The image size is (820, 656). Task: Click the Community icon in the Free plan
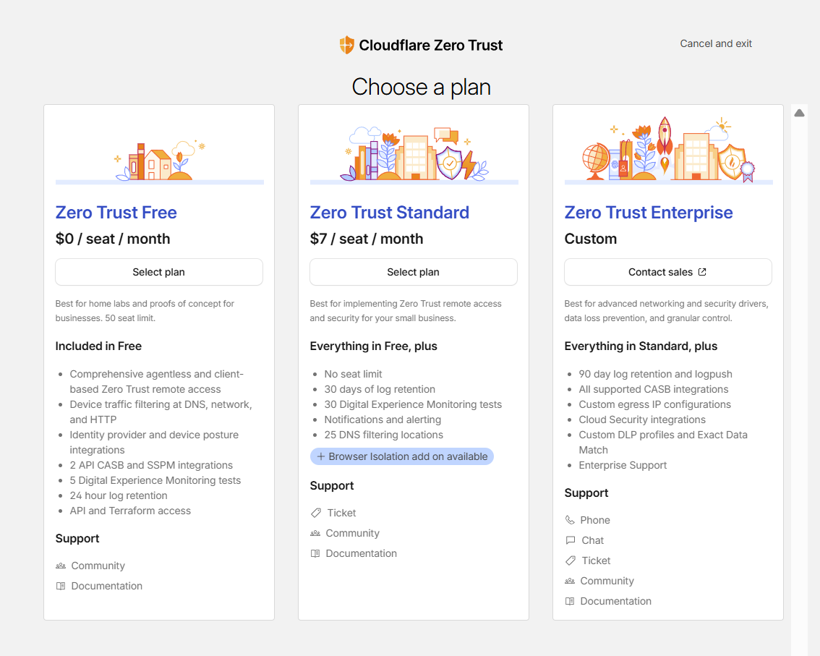click(x=61, y=565)
